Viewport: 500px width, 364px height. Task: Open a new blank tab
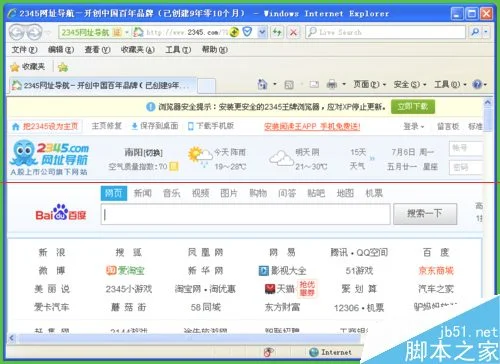206,86
